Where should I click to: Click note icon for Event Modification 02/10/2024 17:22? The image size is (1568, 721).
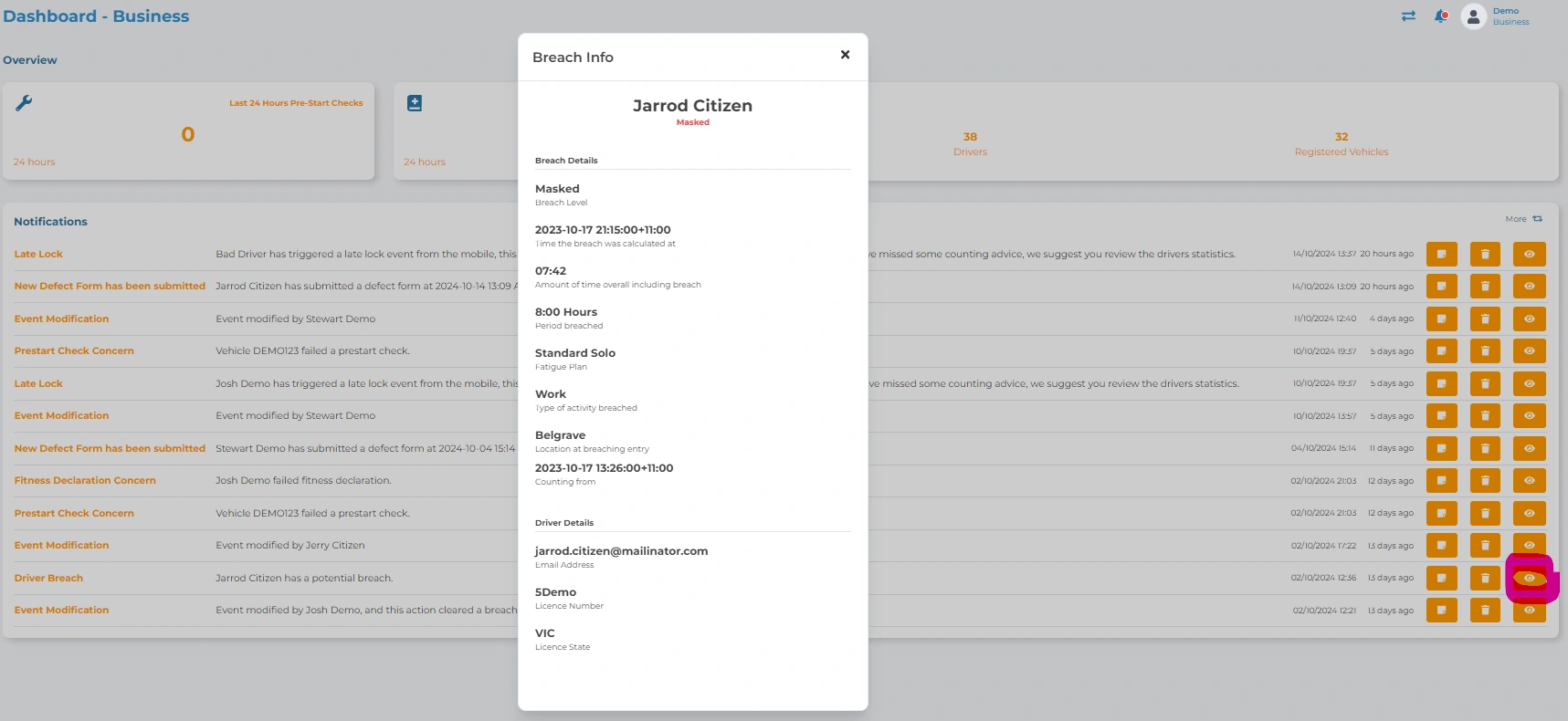[1442, 546]
